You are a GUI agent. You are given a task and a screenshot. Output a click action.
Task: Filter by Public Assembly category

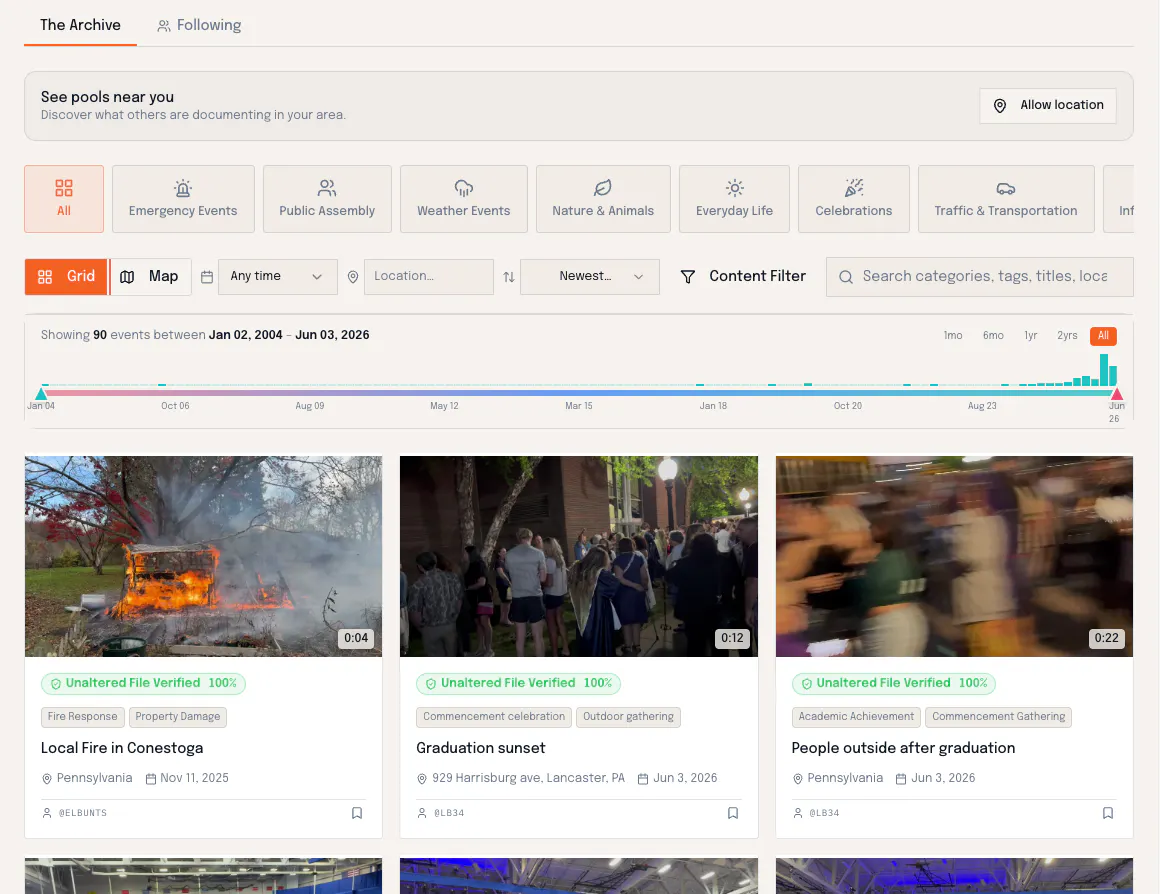pyautogui.click(x=327, y=199)
